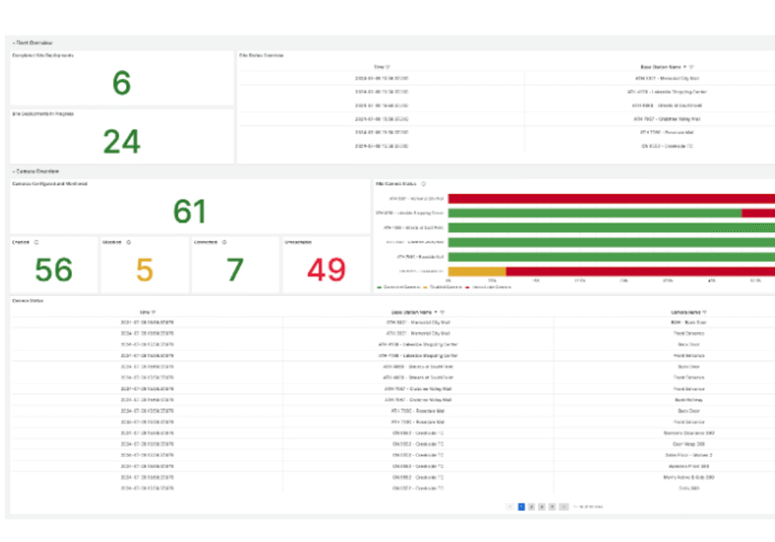Open Site Status Overview panel title menu
The height and width of the screenshot is (542, 775).
(x=261, y=55)
